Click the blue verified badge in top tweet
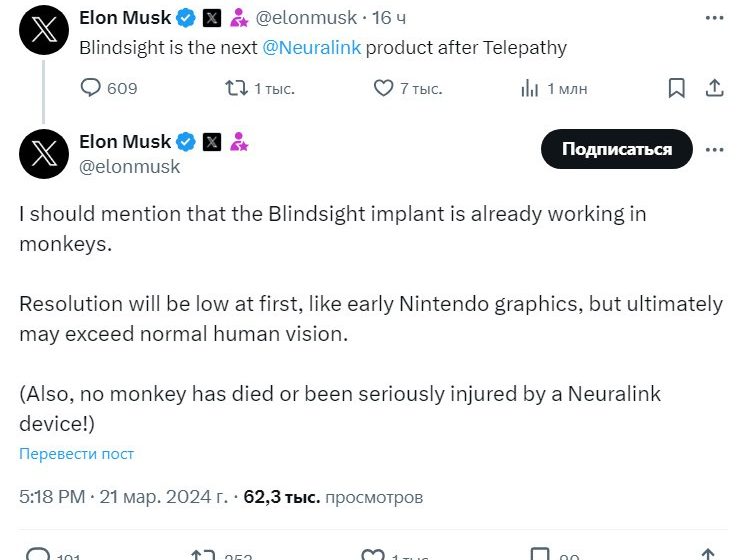747x560 pixels. 187,18
